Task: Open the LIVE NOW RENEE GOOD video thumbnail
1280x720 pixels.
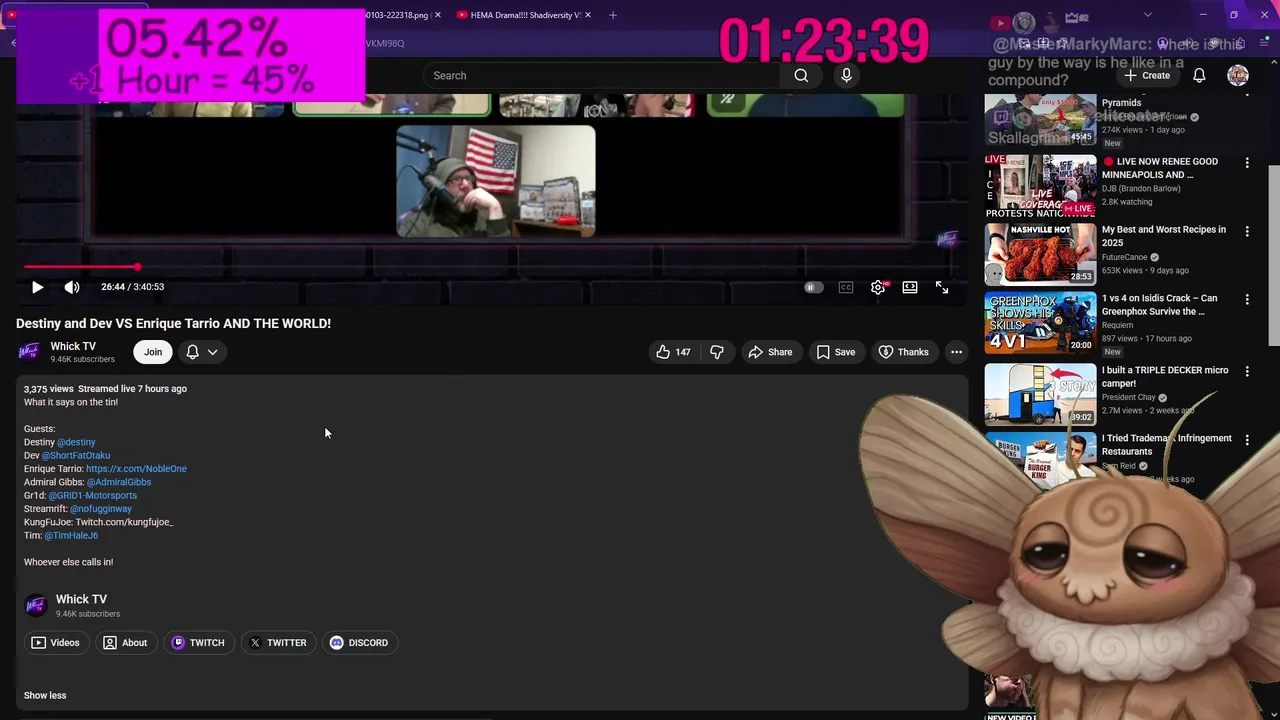Action: pyautogui.click(x=1040, y=186)
